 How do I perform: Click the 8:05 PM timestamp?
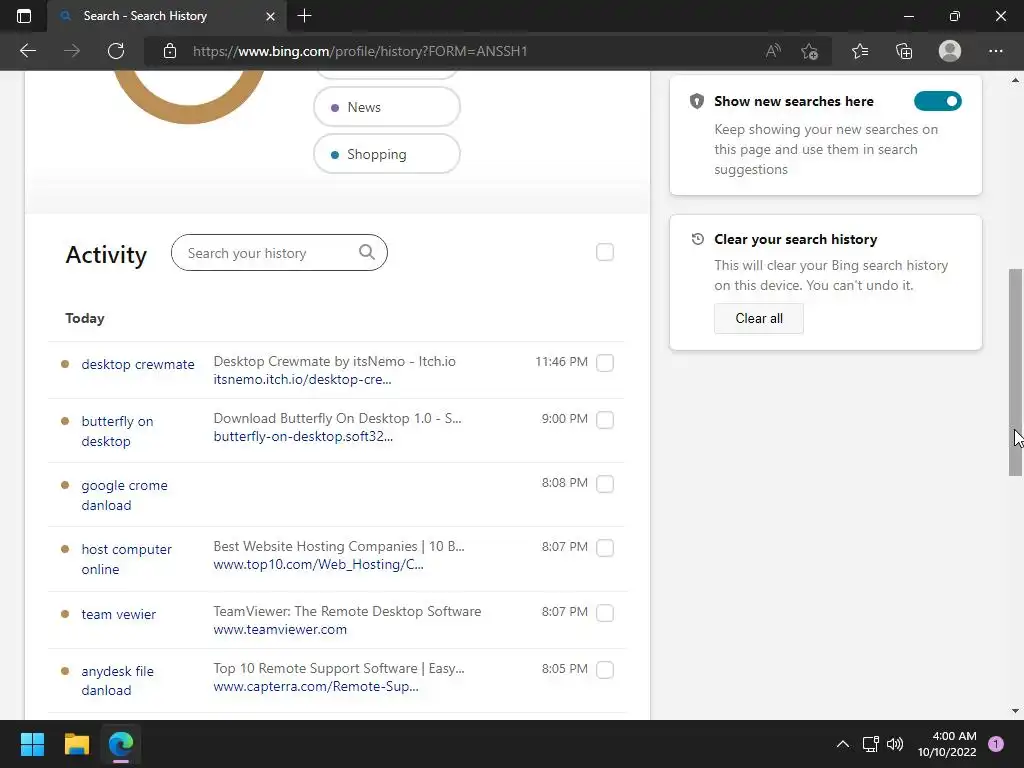[x=564, y=669]
